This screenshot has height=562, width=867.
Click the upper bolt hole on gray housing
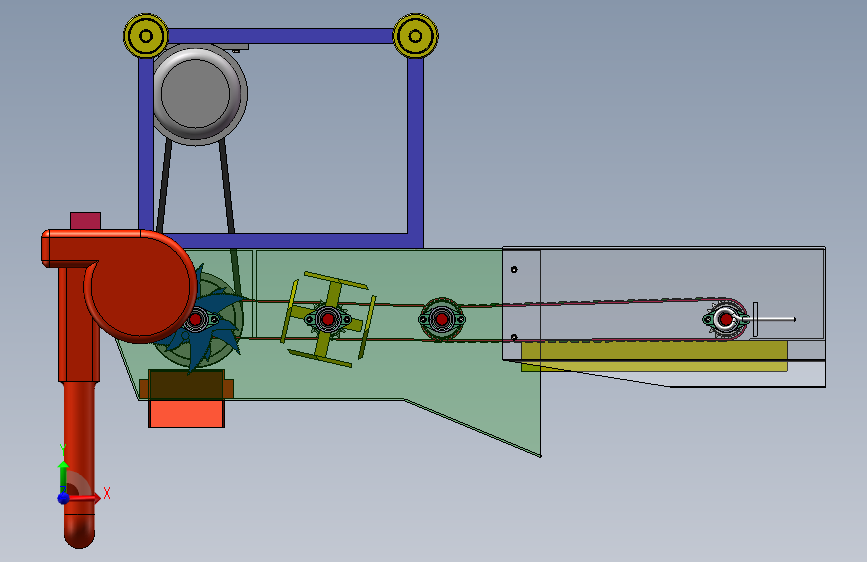(514, 269)
